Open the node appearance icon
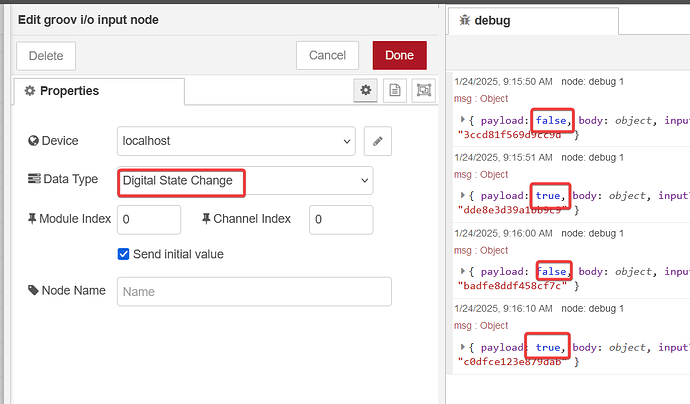The height and width of the screenshot is (404, 690). pyautogui.click(x=425, y=91)
